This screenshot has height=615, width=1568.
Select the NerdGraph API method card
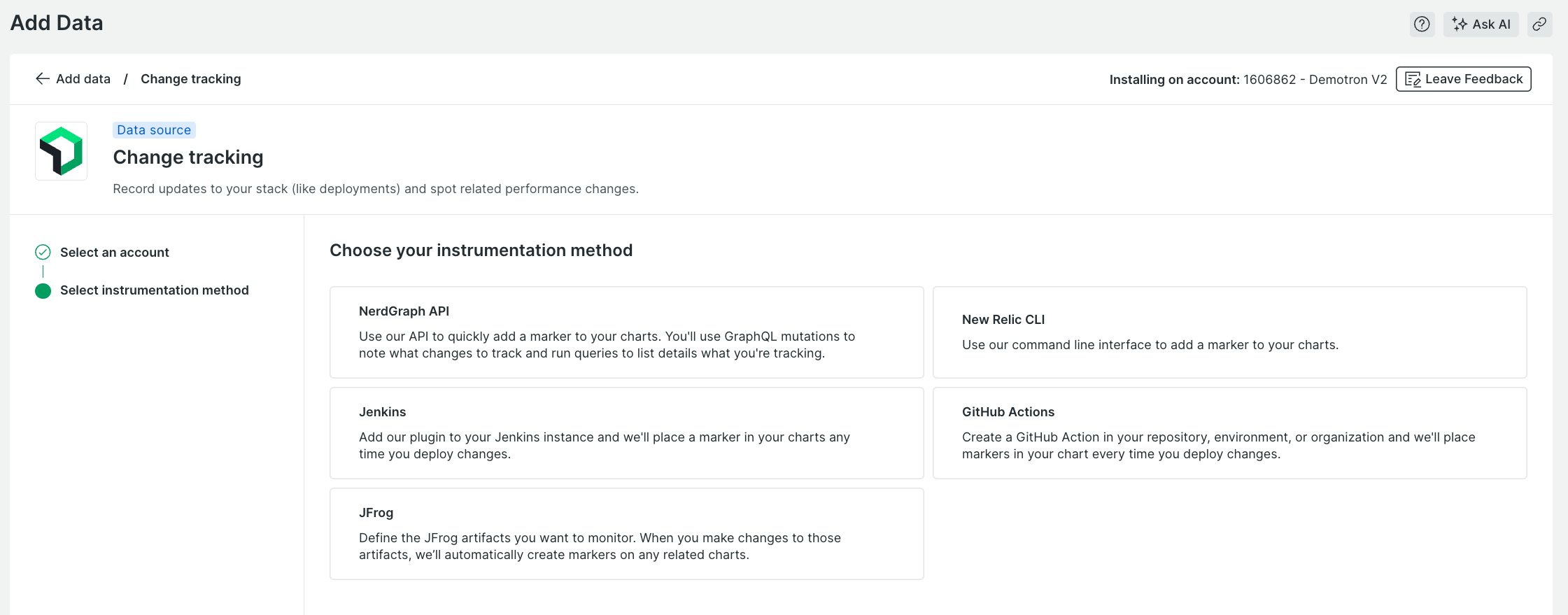(x=626, y=332)
